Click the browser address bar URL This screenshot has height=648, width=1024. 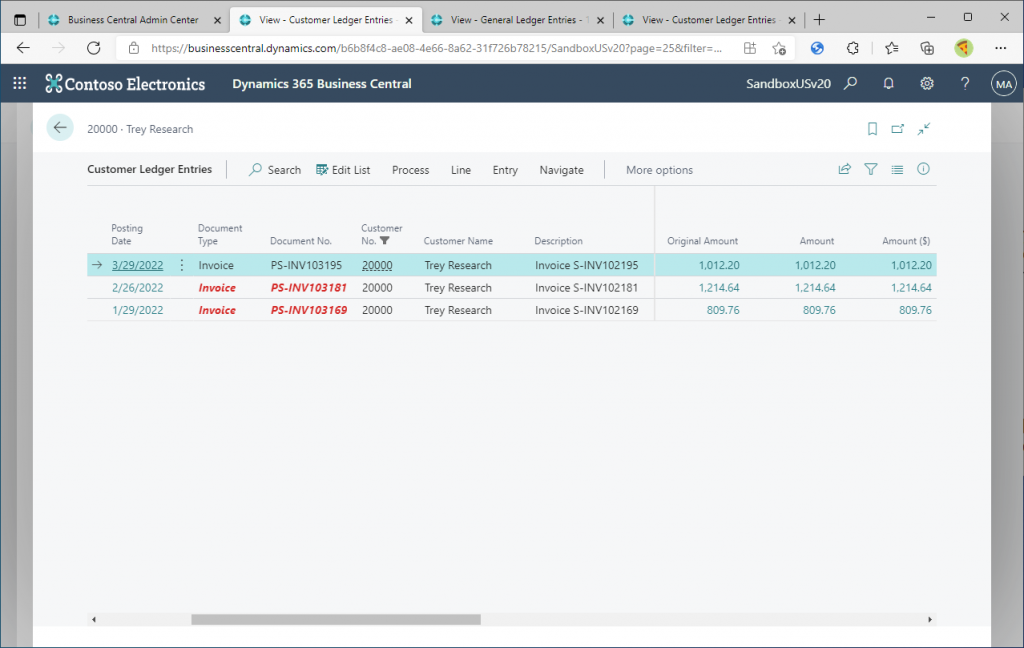[x=436, y=48]
